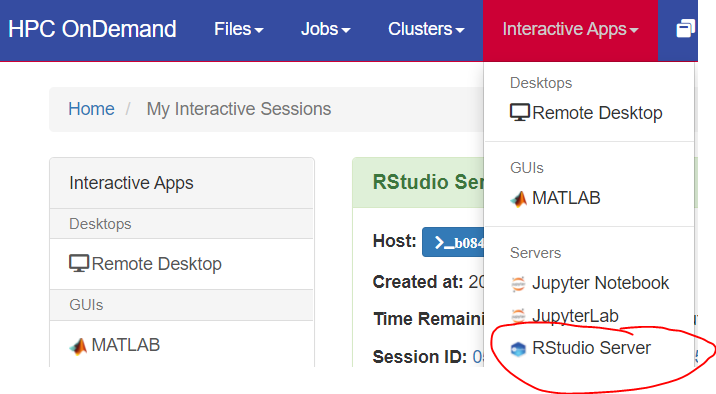The image size is (716, 394).
Task: Click the RStudio Server cube icon
Action: click(518, 349)
